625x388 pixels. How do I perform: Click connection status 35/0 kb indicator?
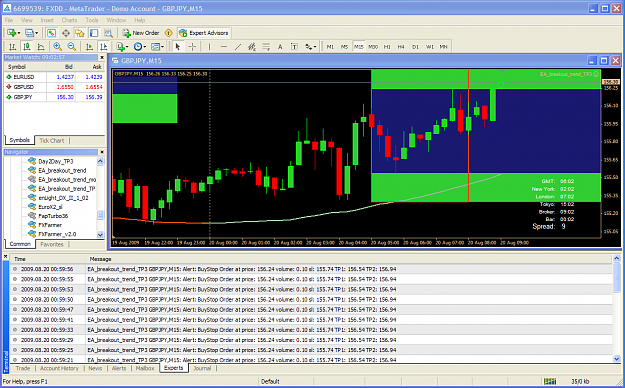pos(580,382)
